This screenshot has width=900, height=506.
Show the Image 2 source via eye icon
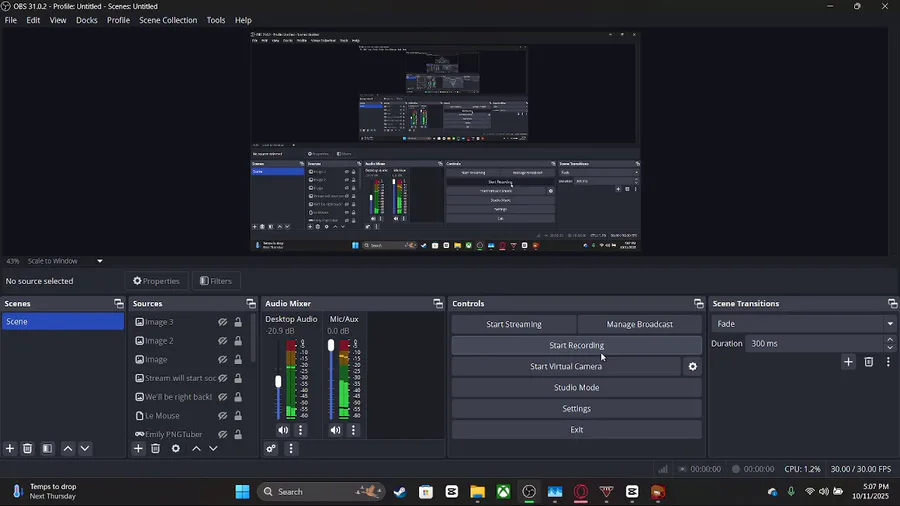[x=223, y=341]
